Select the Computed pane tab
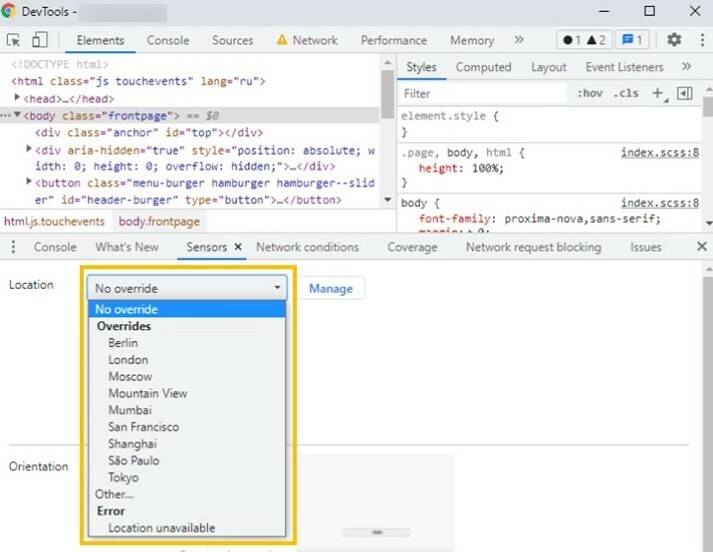This screenshot has width=713, height=552. pos(483,67)
